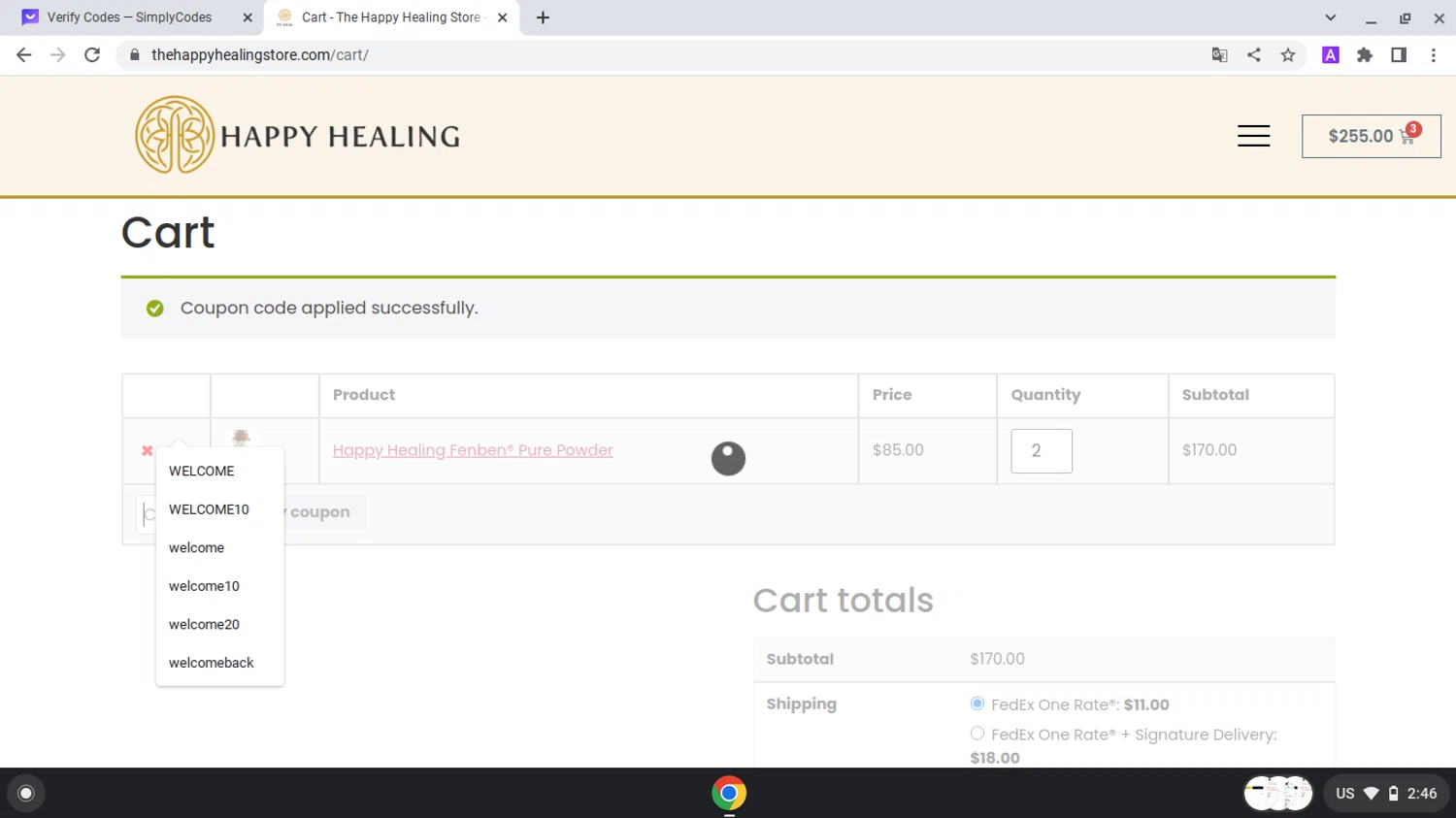Open the system tray showing 2:46
The height and width of the screenshot is (818, 1456).
pos(1386,793)
